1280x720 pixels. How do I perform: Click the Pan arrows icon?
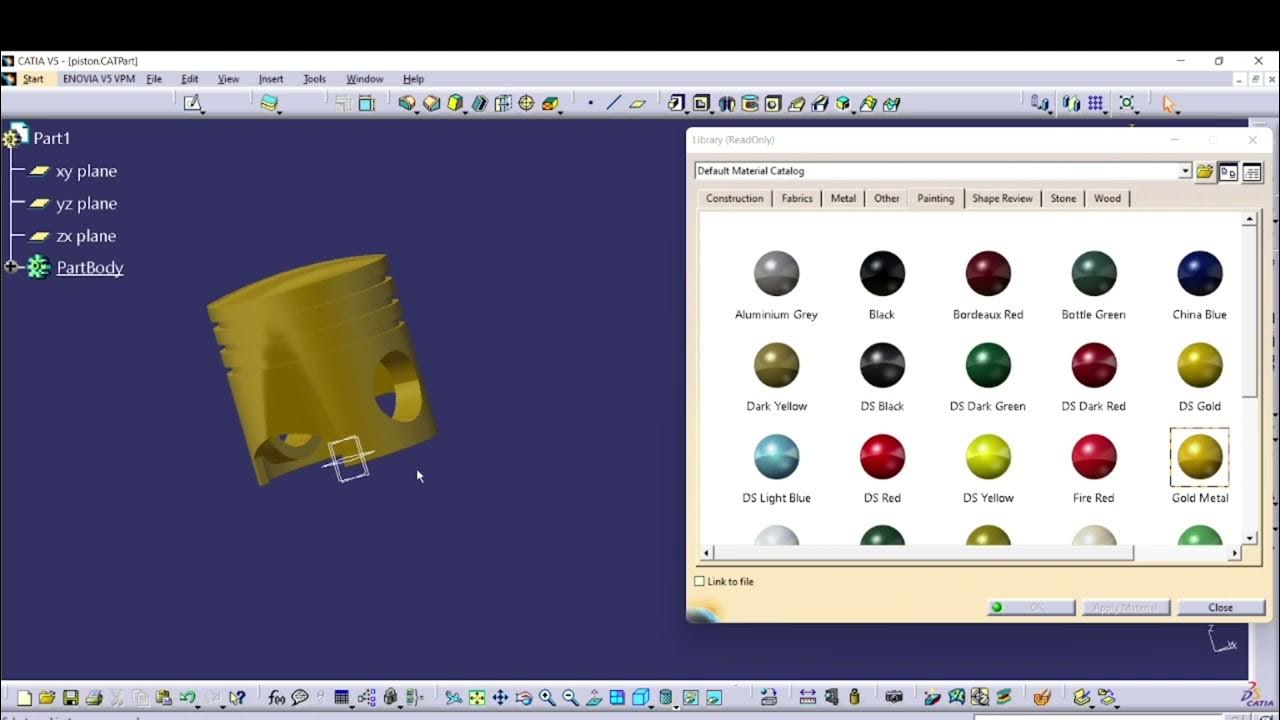(x=500, y=698)
